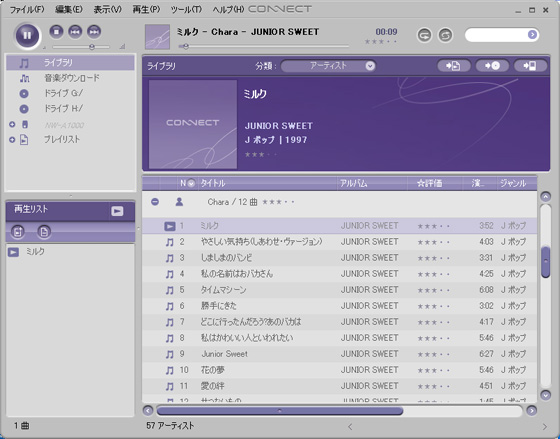Viewport: 560px width, 439px height.
Task: Select track 4 私の名前はおバカさん
Action: click(339, 274)
